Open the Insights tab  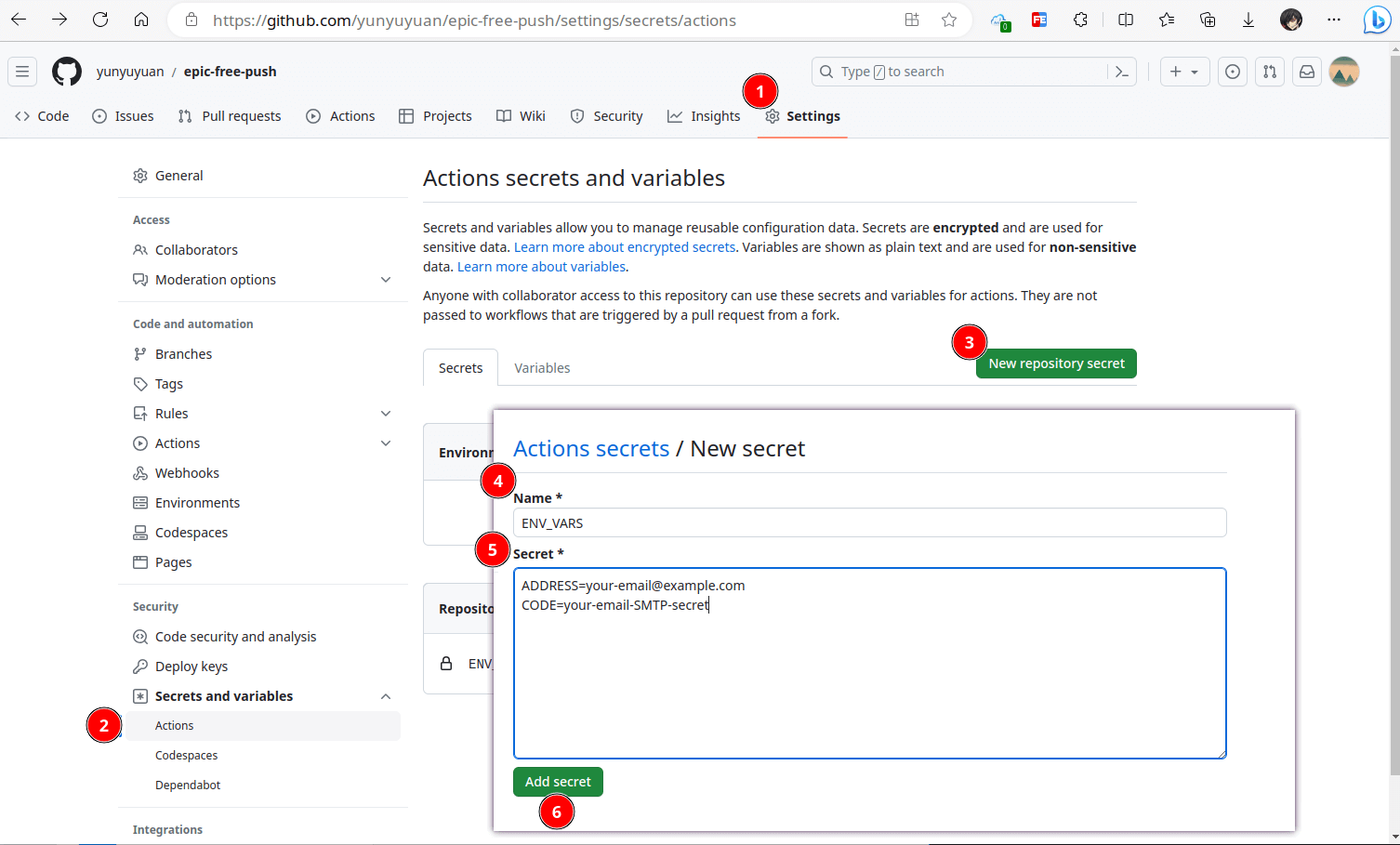pyautogui.click(x=704, y=115)
